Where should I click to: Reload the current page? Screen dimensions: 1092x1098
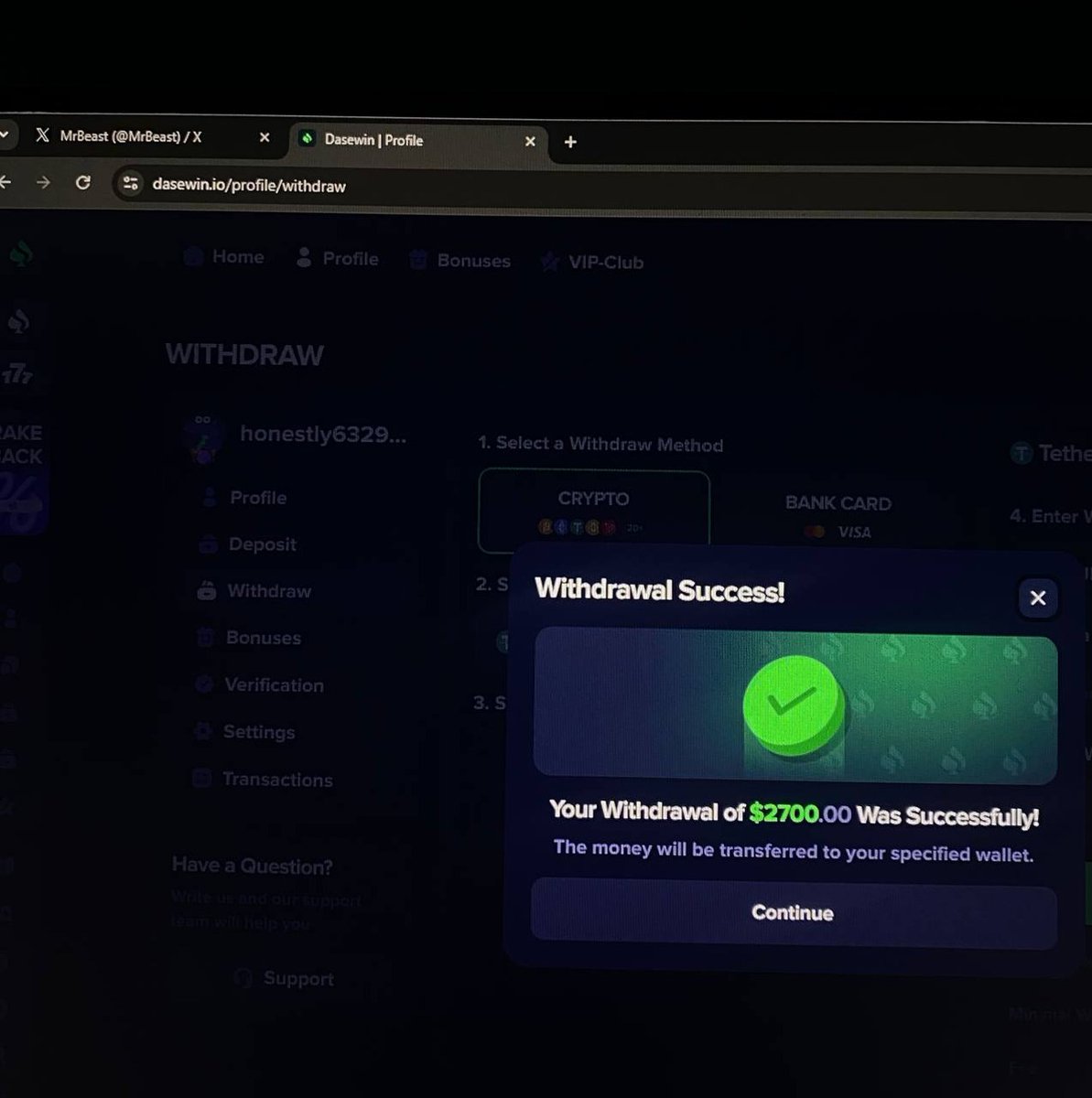83,183
